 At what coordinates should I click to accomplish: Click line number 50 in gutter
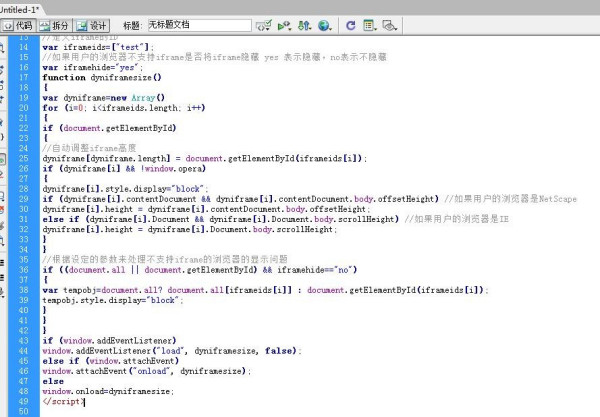[x=24, y=412]
